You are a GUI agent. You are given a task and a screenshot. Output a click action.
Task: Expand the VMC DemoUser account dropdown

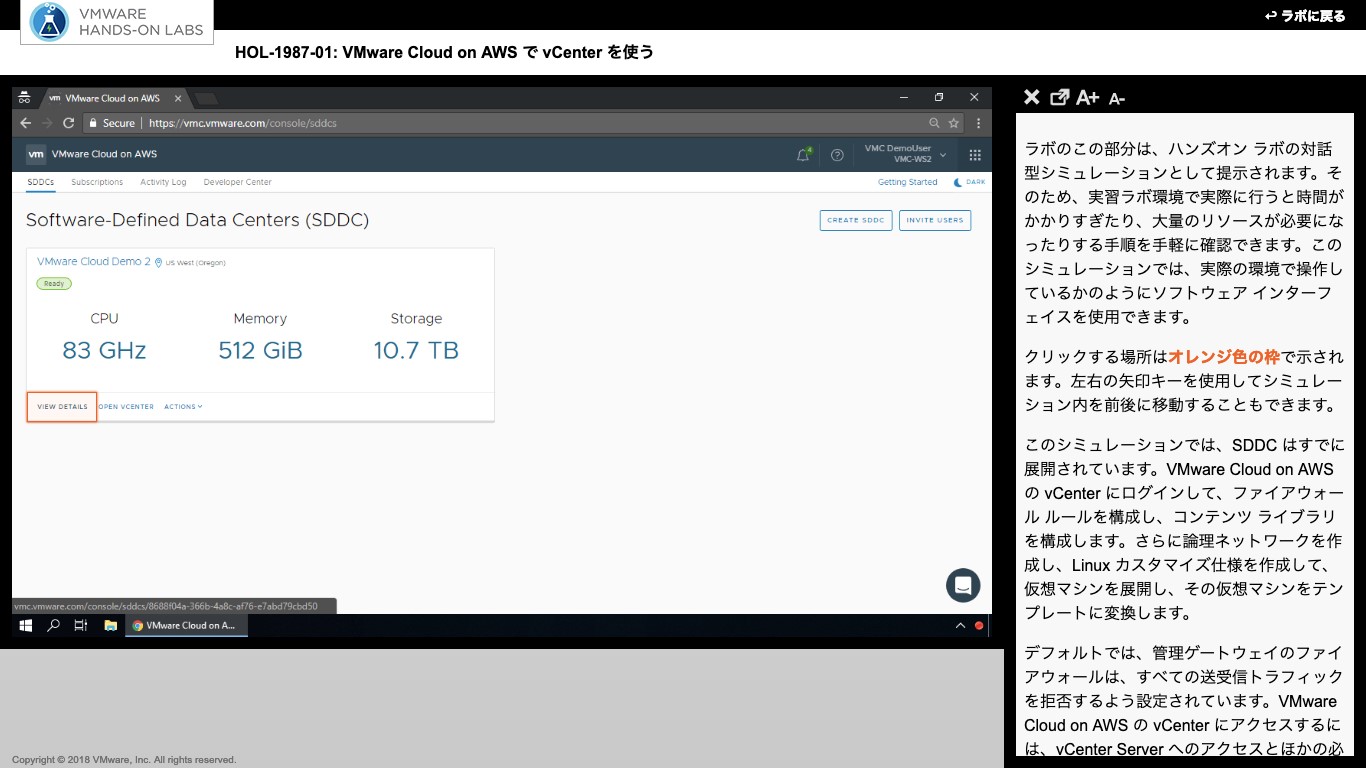(905, 154)
